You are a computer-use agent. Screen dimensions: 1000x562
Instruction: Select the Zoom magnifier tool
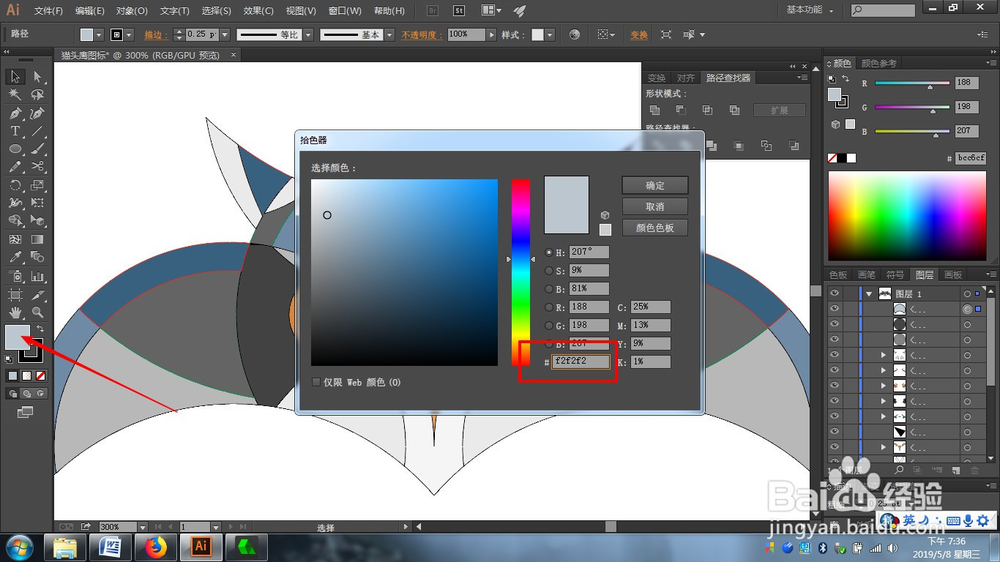pos(37,313)
